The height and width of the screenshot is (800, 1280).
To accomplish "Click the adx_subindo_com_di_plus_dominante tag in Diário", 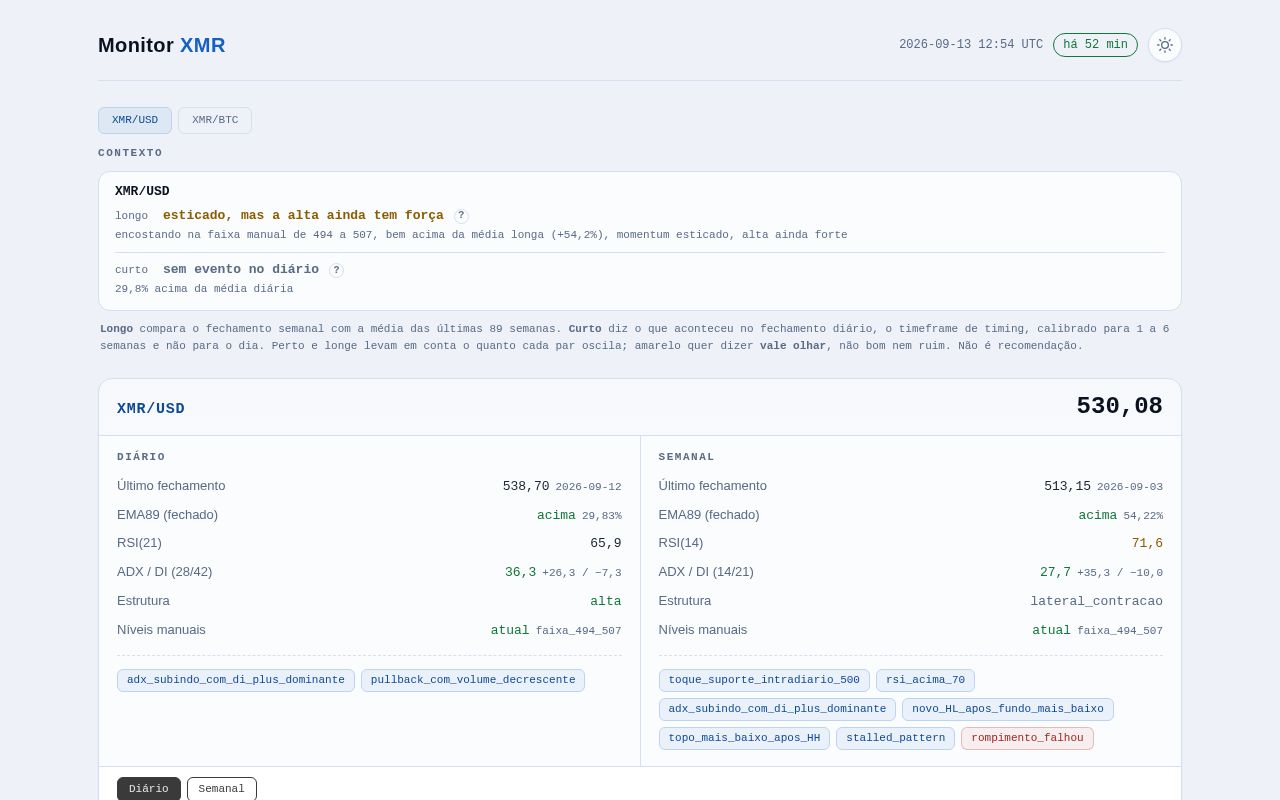I will click(x=236, y=680).
